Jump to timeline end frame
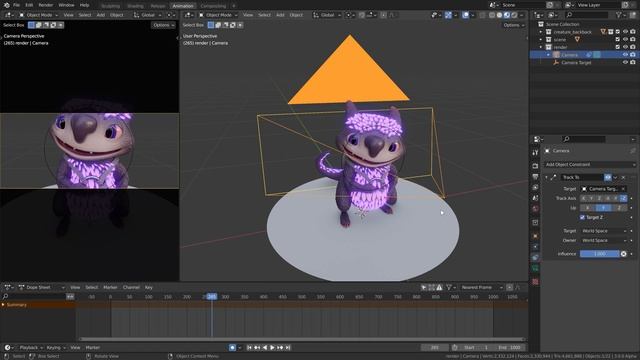 [288, 347]
